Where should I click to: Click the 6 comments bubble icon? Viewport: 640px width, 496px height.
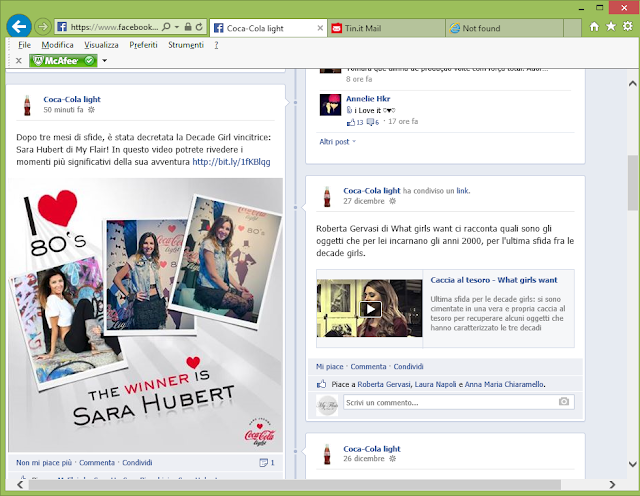[371, 122]
